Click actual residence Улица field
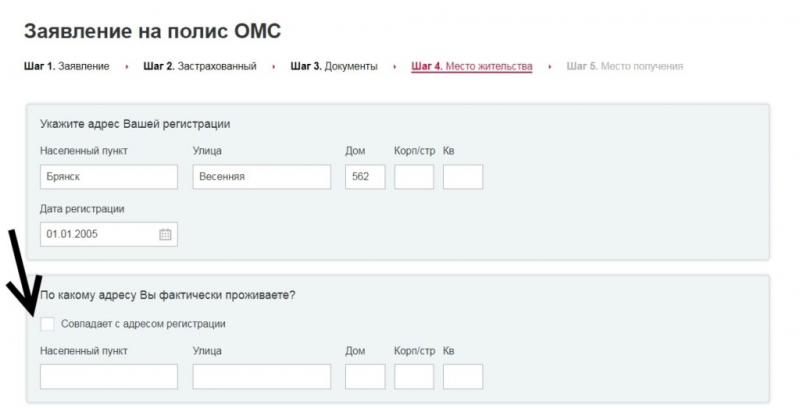The width and height of the screenshot is (800, 408). pyautogui.click(x=261, y=376)
